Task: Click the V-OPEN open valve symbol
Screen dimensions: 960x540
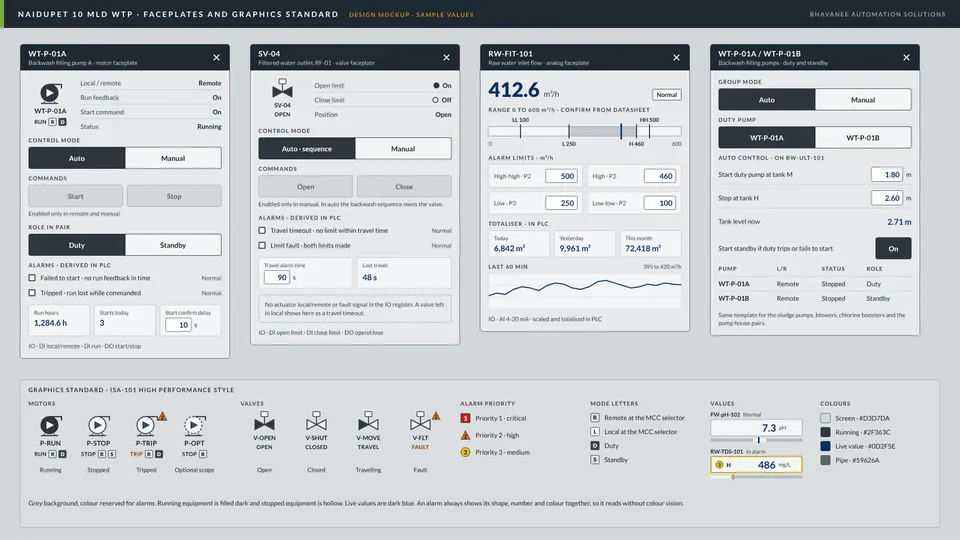Action: click(264, 421)
